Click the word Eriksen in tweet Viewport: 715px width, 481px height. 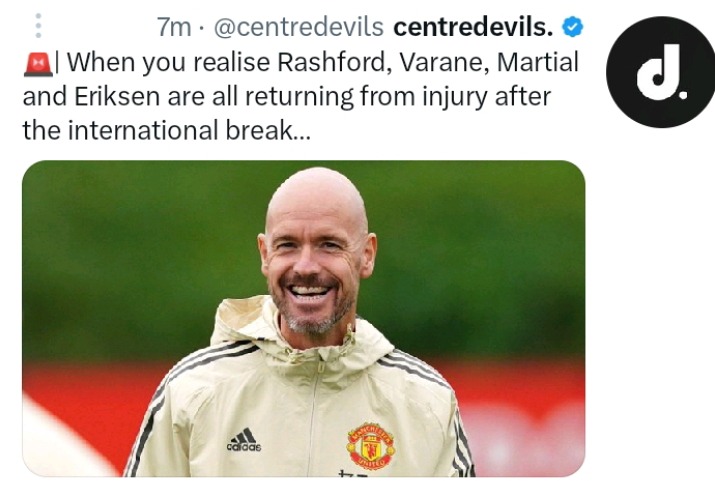tap(117, 96)
